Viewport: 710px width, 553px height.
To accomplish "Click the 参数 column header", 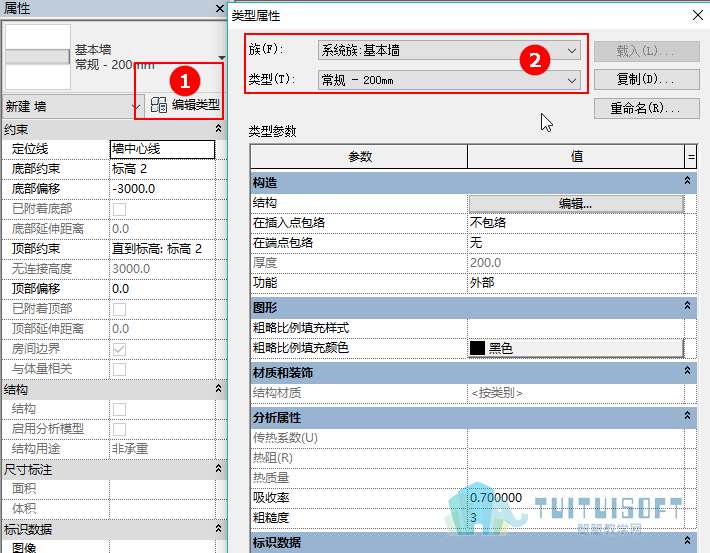I will (x=360, y=157).
